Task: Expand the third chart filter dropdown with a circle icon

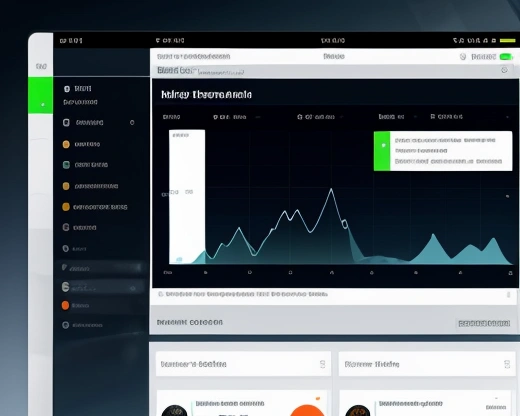Action: 320,117
